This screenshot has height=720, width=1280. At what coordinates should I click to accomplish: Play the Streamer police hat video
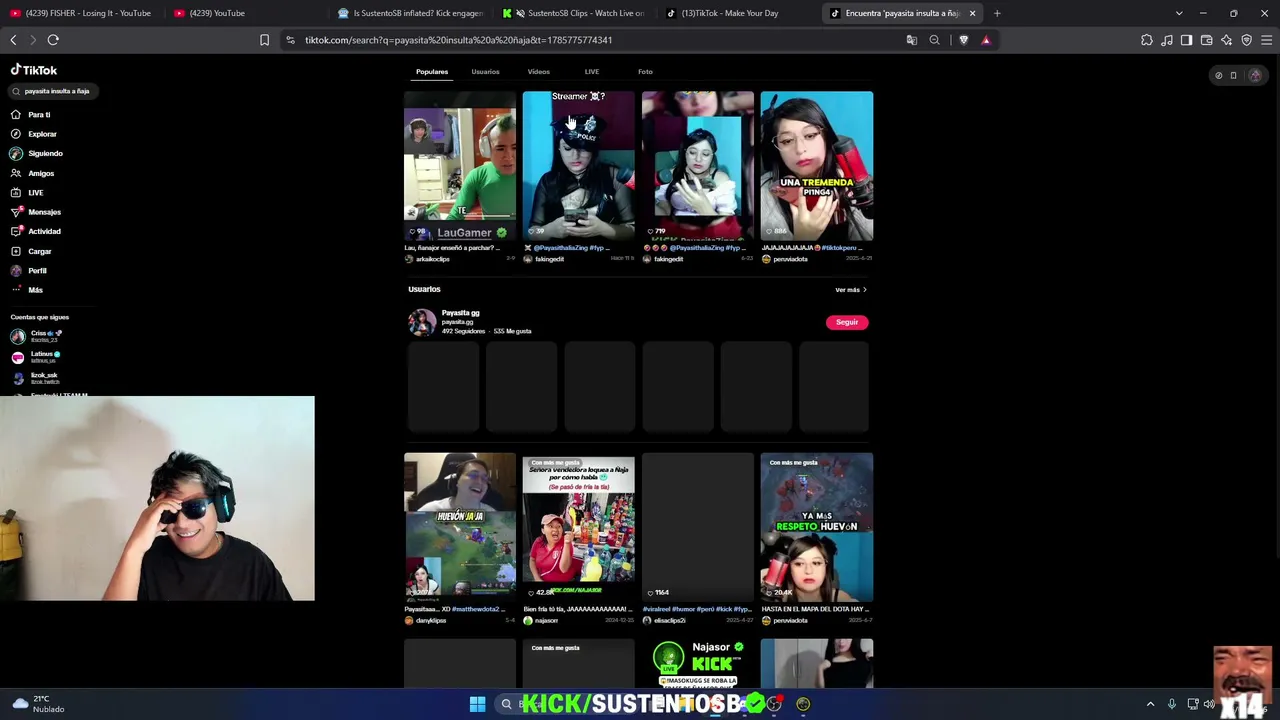[578, 166]
